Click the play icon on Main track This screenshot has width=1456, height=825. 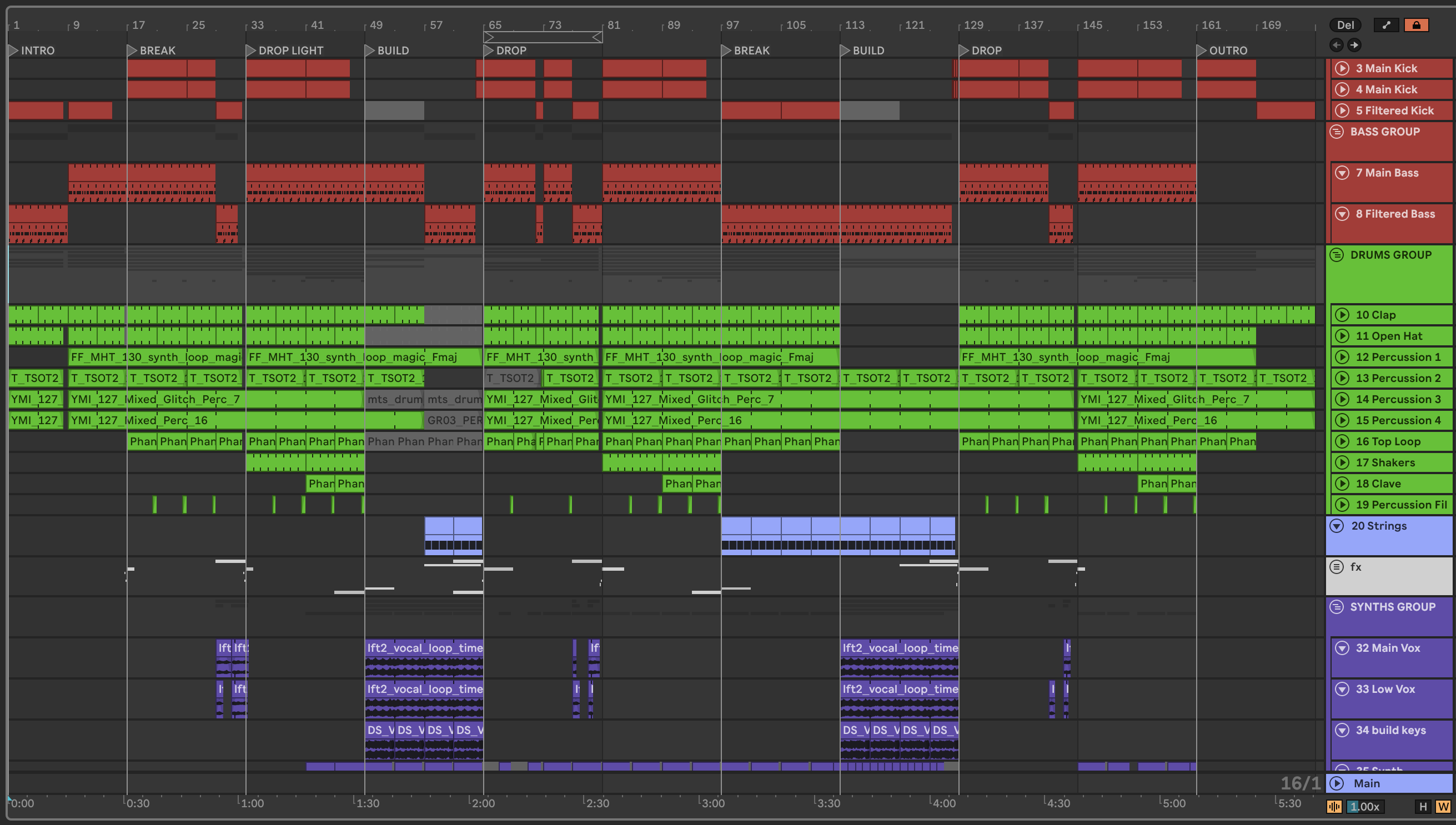point(1337,783)
